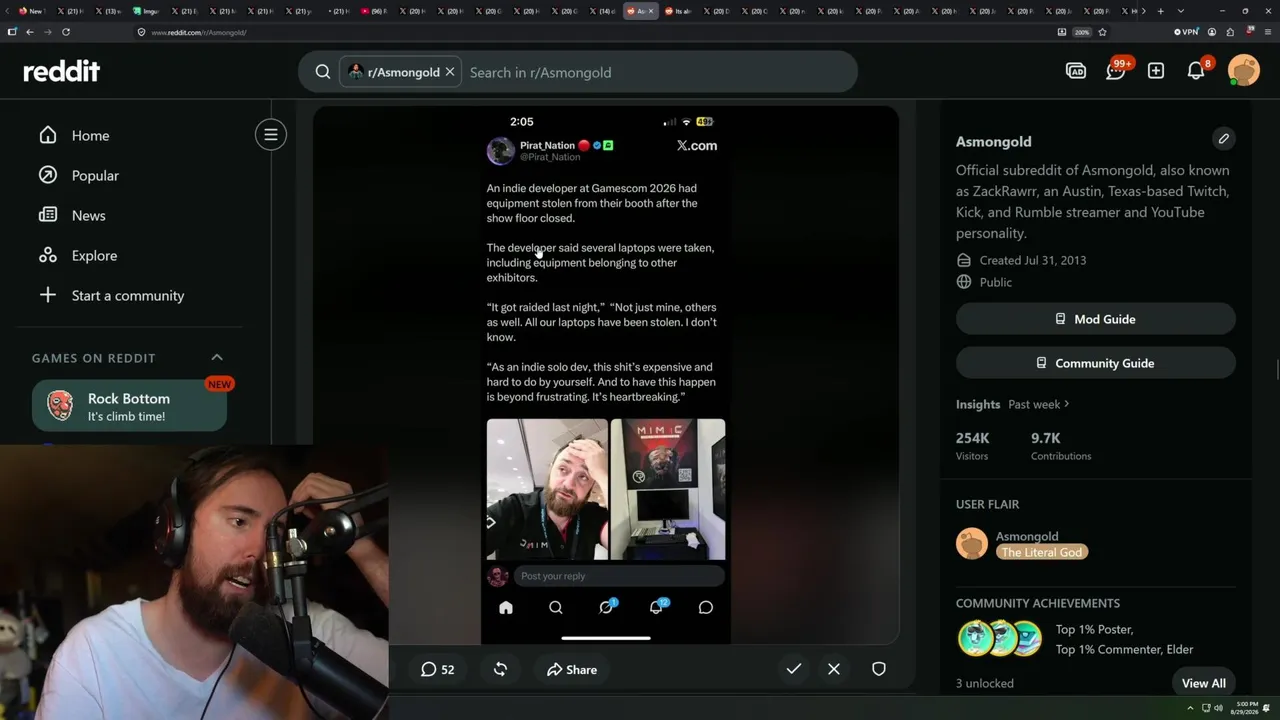Edit community description pencil icon

click(1224, 139)
